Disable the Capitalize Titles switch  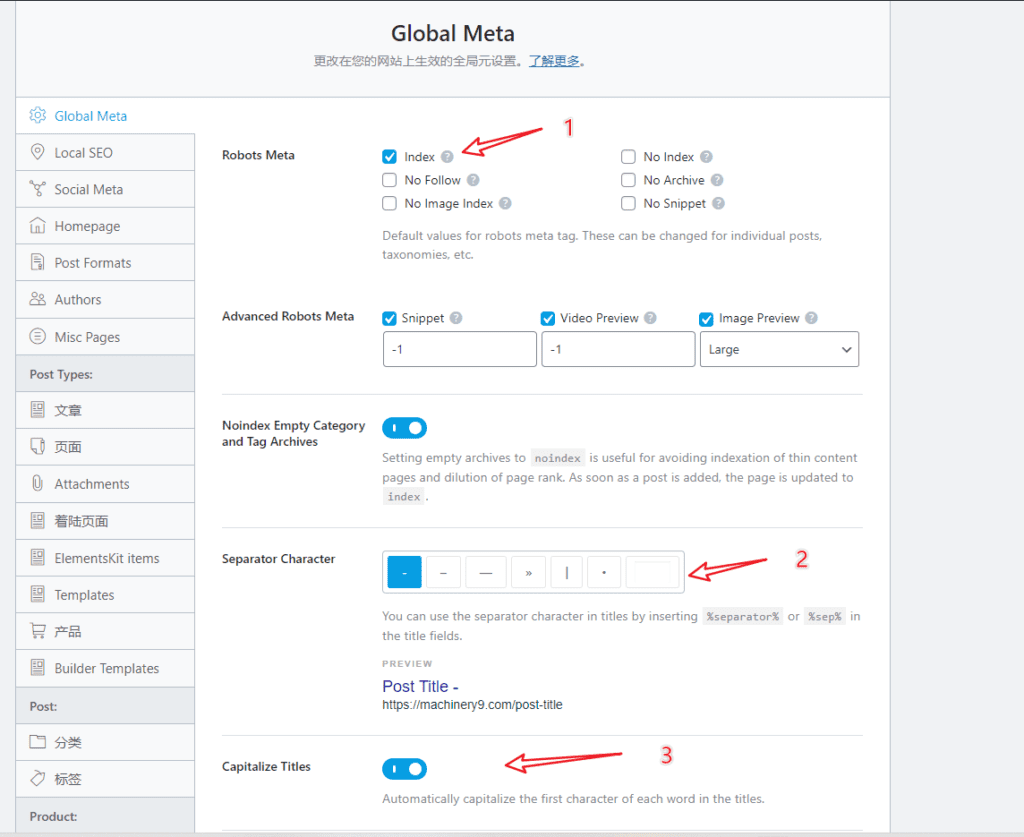coord(404,769)
